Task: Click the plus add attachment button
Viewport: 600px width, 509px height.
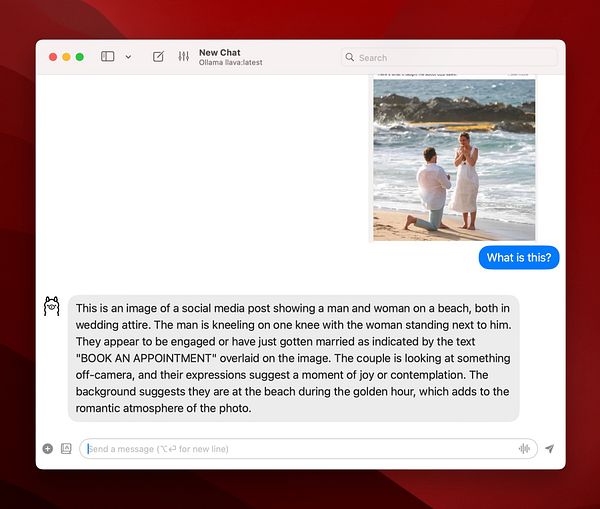Action: [x=48, y=449]
